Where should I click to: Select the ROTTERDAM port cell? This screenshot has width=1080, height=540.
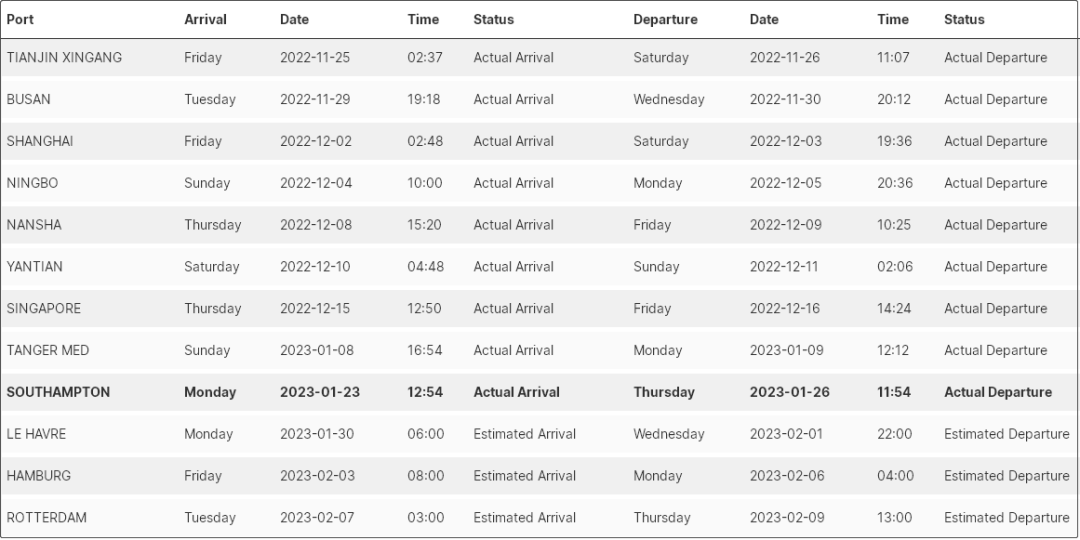pyautogui.click(x=46, y=518)
